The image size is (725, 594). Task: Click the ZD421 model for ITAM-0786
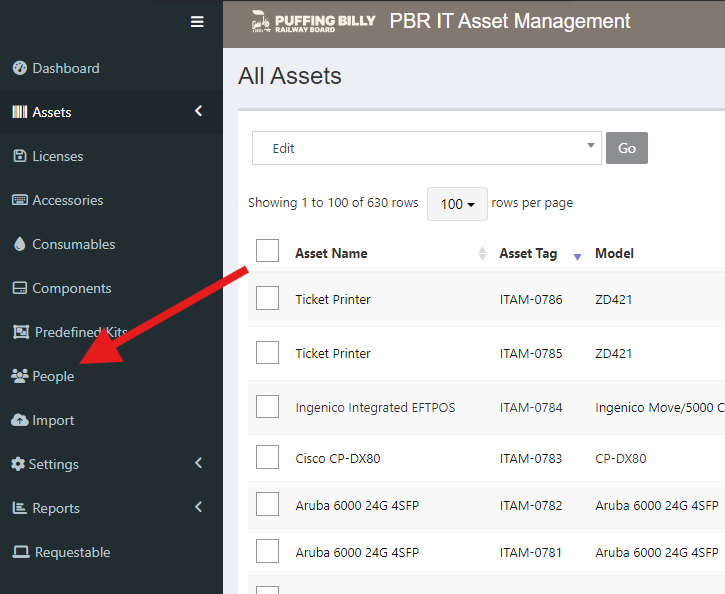[613, 300]
